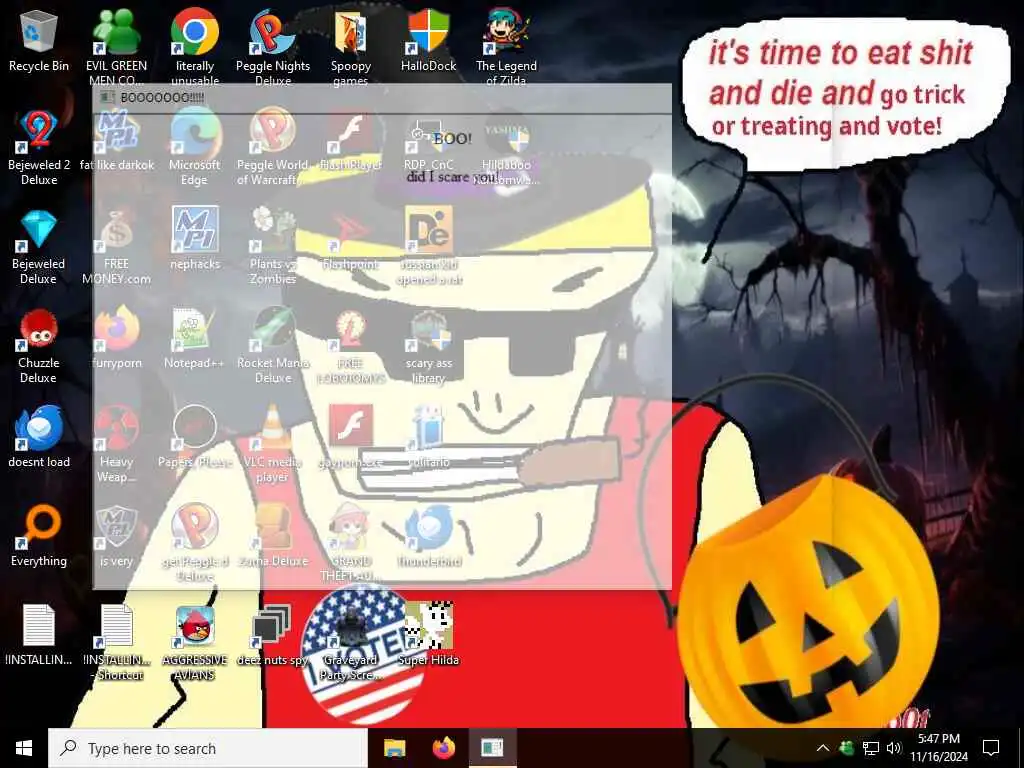Image resolution: width=1024 pixels, height=768 pixels.
Task: Click the Type here to search box
Action: (208, 748)
